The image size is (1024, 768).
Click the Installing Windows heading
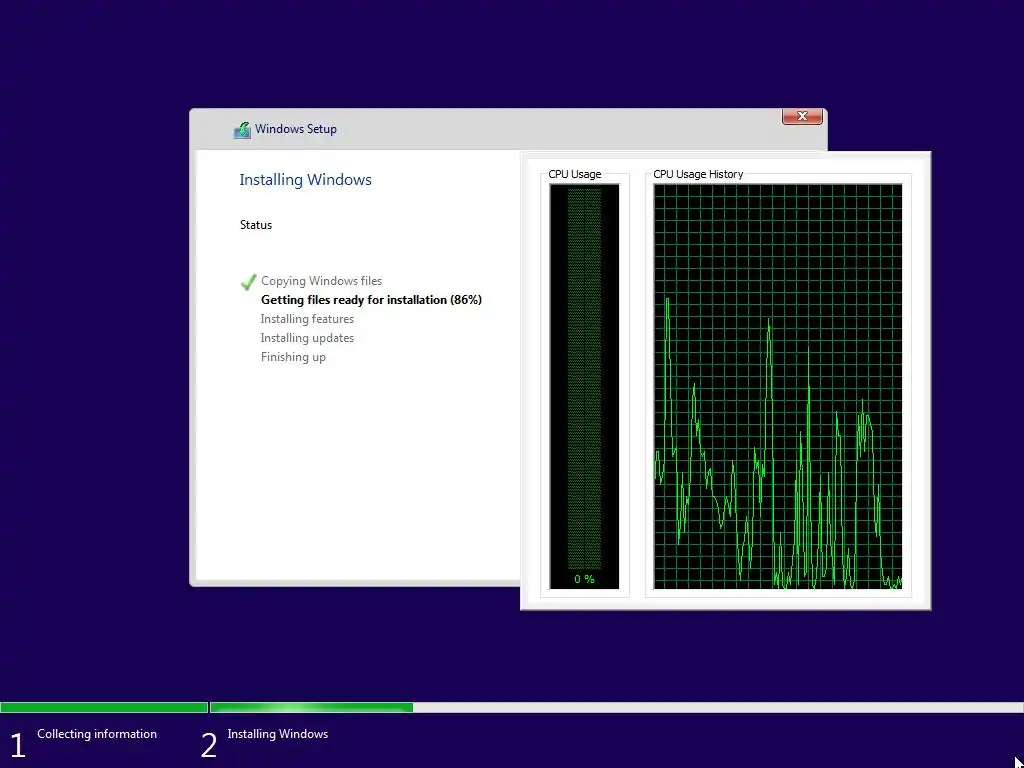tap(305, 180)
